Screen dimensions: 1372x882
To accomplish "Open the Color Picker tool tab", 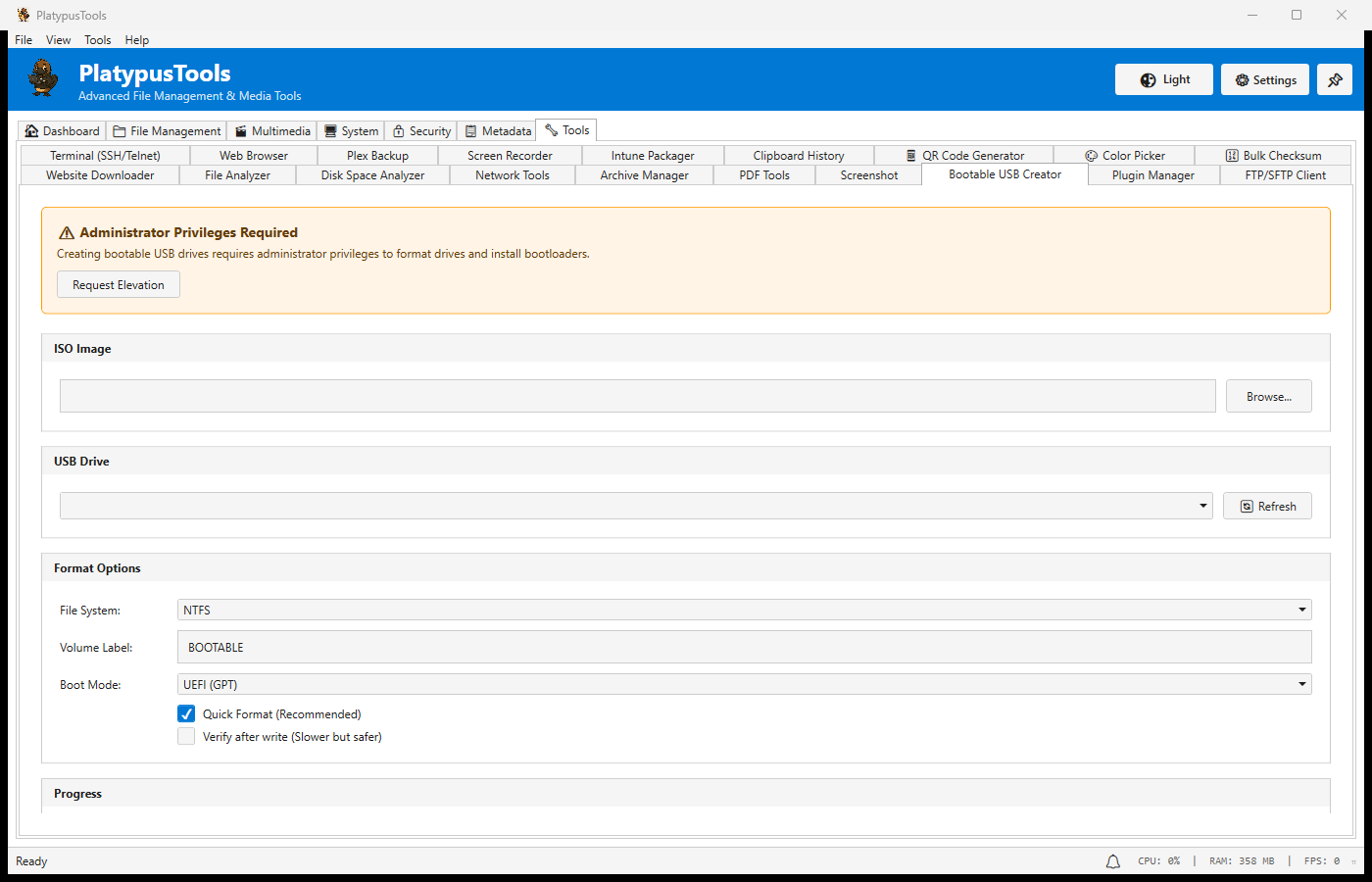I will [1124, 156].
